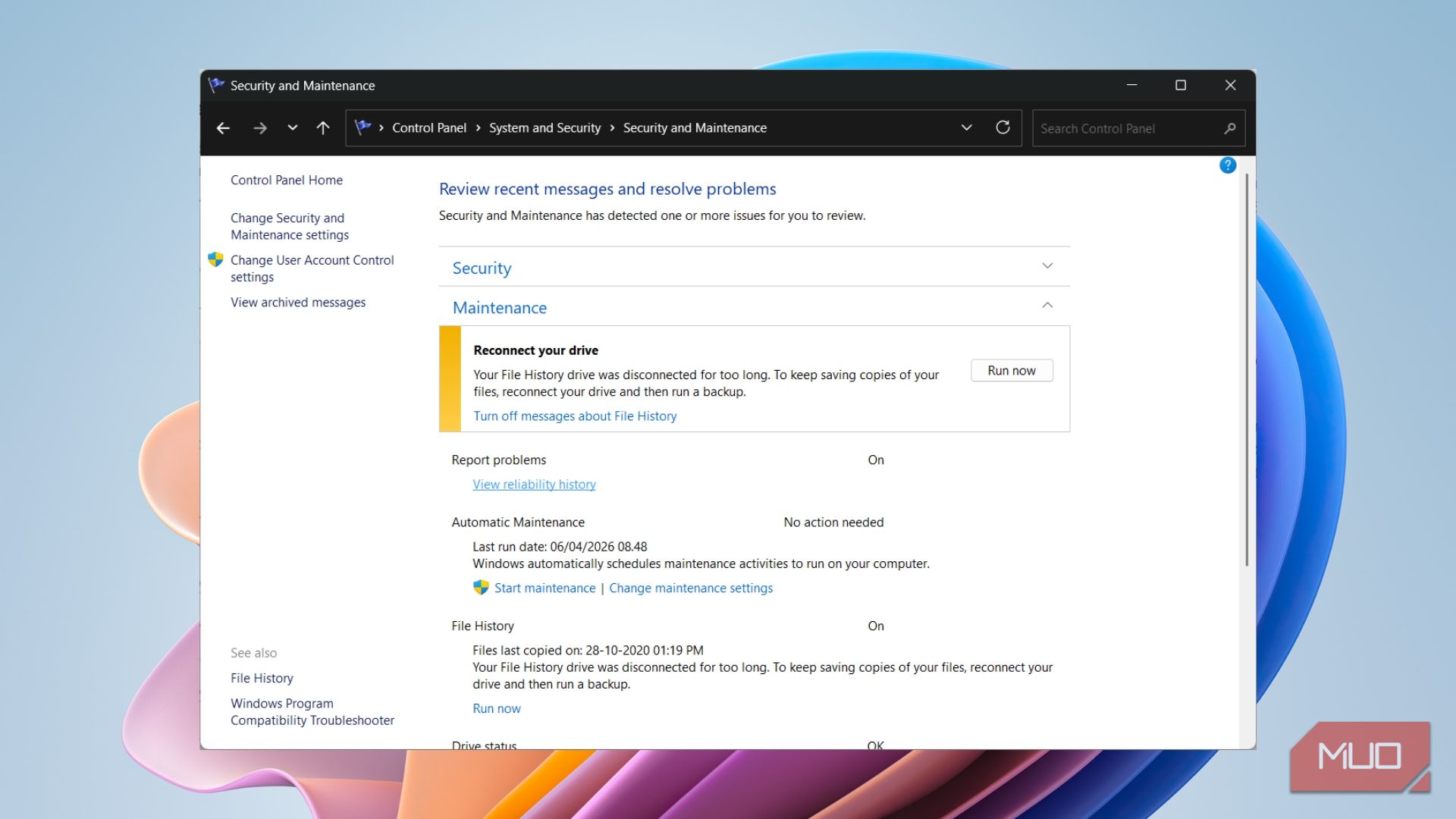Screen dimensions: 1456x819
Task: Open the recent locations chevron
Action: 293,128
